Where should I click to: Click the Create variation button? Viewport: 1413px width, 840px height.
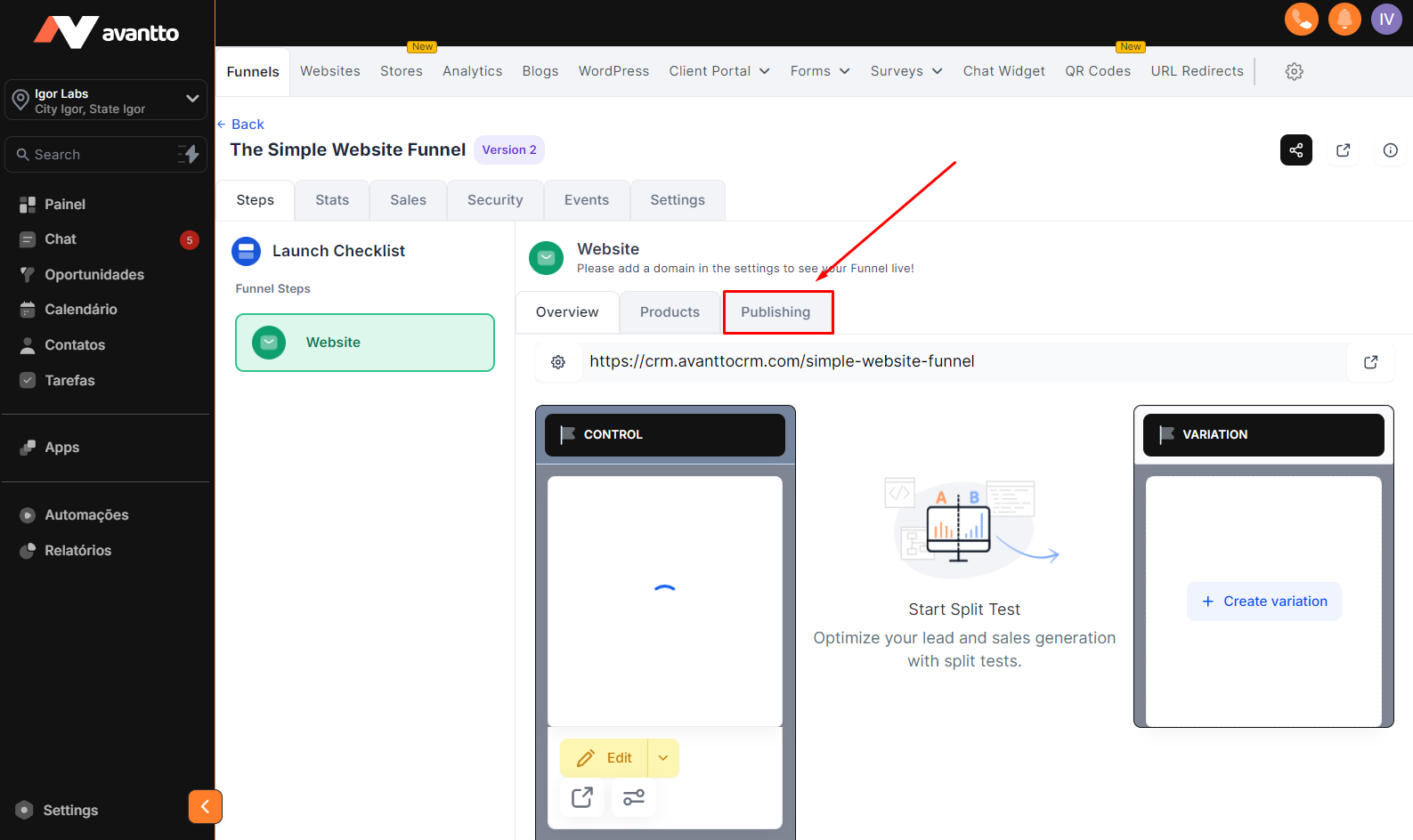click(1263, 602)
